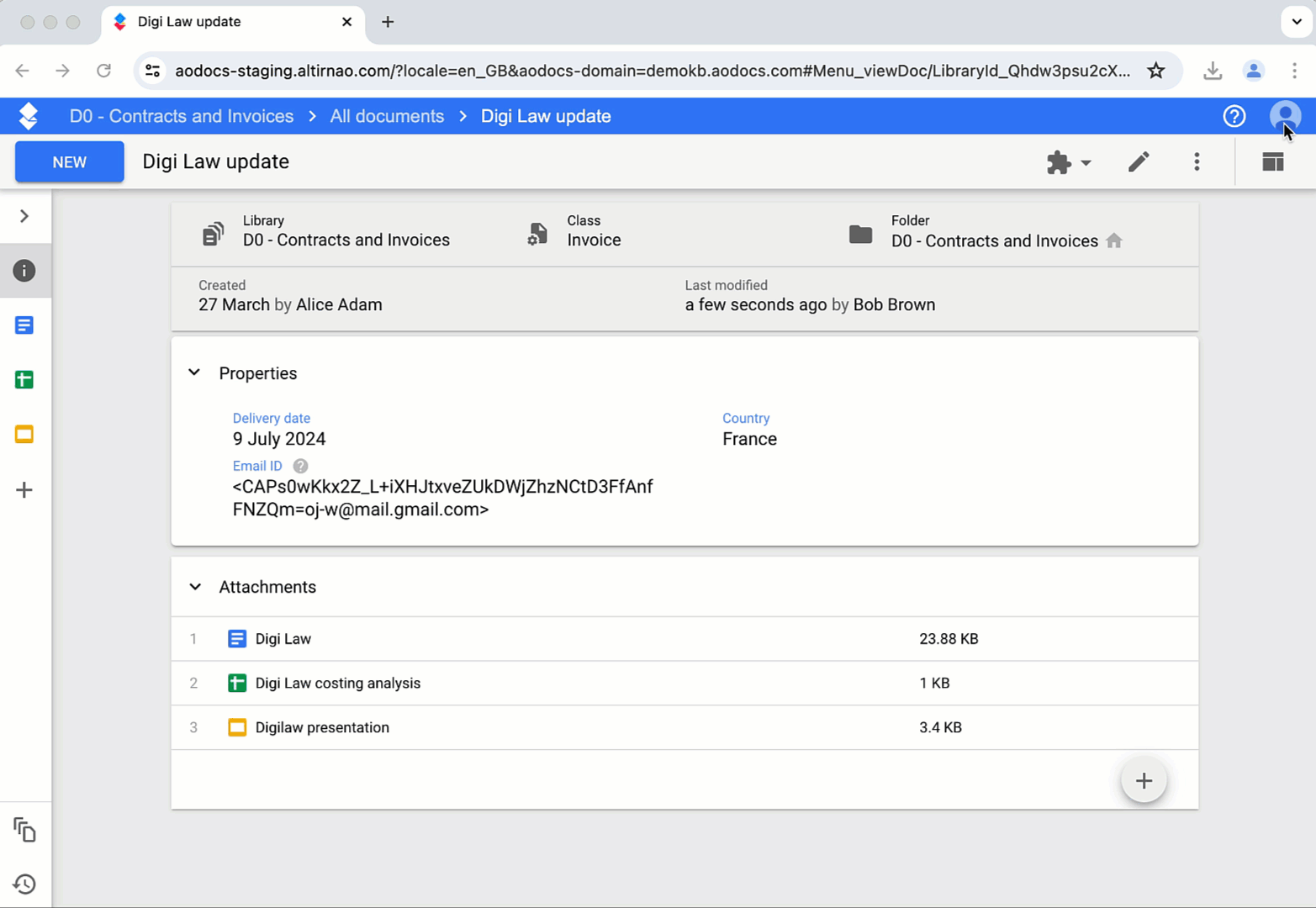Bookmark page with the star icon

1156,71
